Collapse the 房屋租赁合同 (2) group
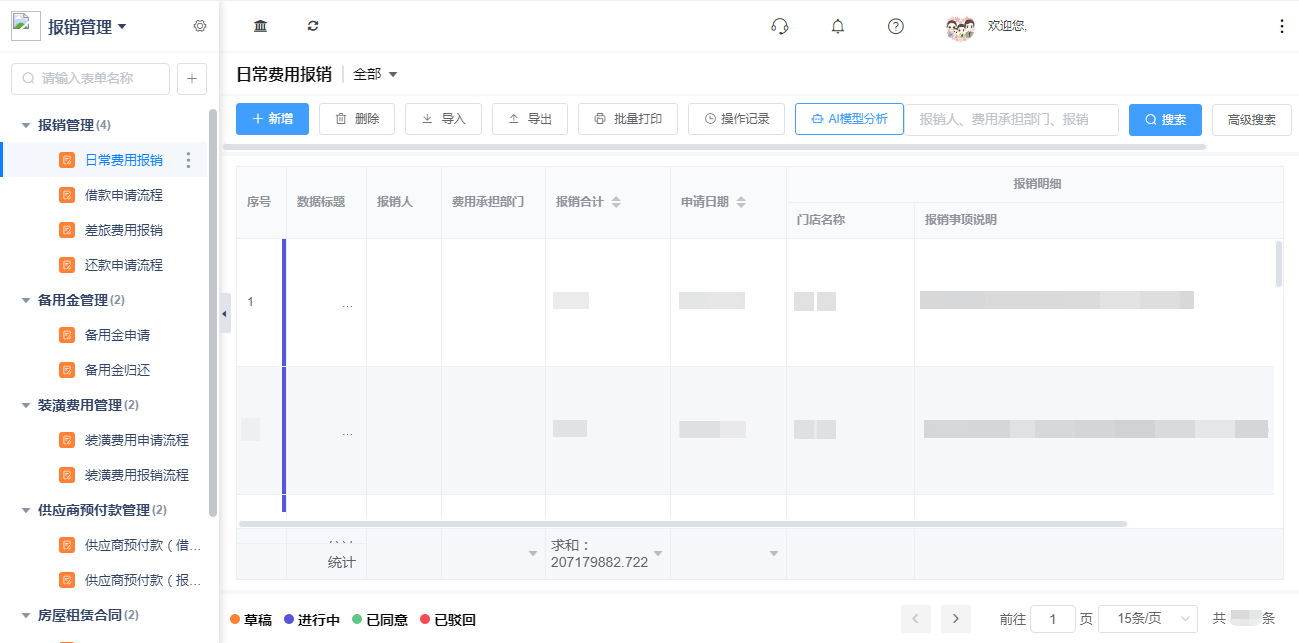Viewport: 1299px width, 643px height. (26, 615)
